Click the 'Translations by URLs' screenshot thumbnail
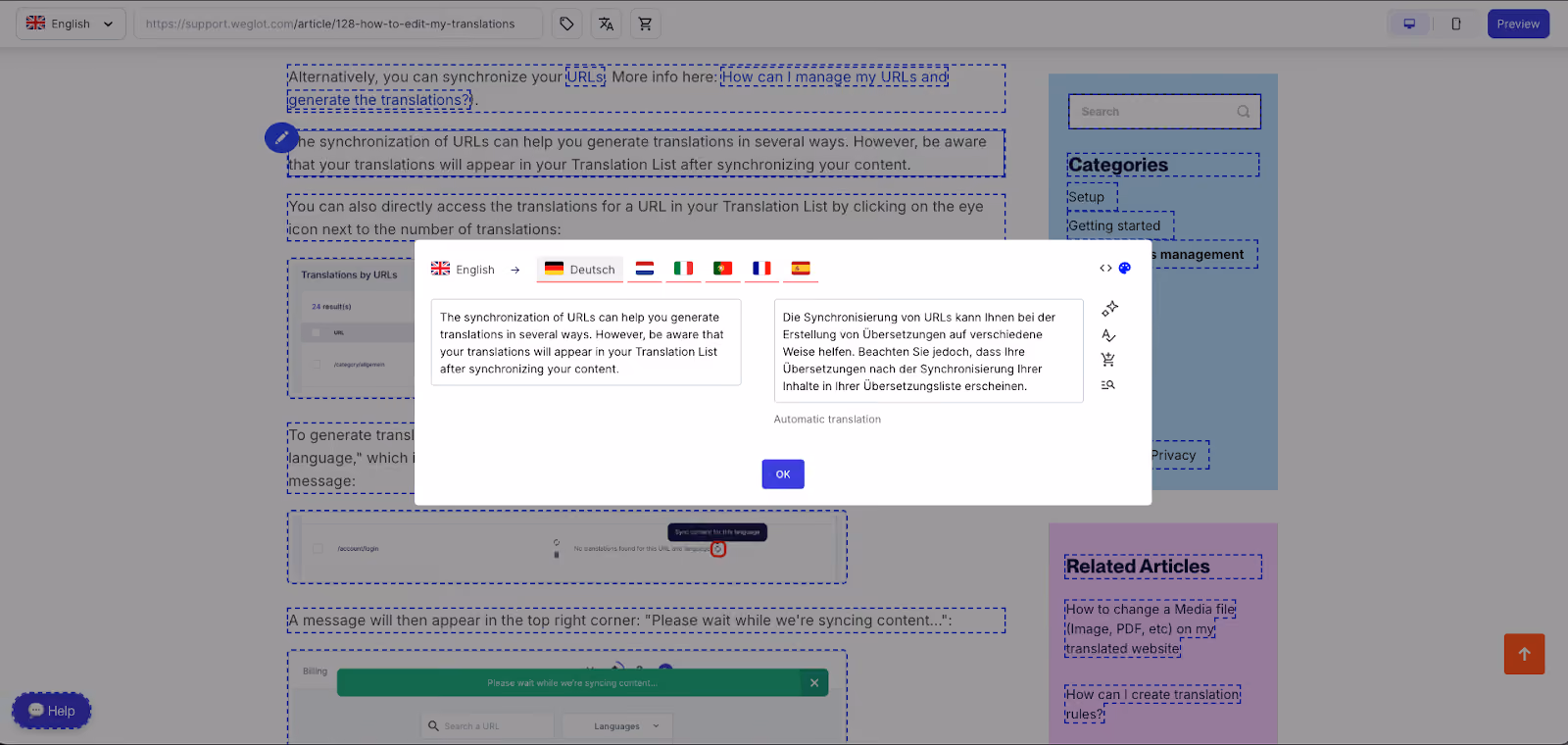Viewport: 1568px width, 745px height. click(x=351, y=328)
